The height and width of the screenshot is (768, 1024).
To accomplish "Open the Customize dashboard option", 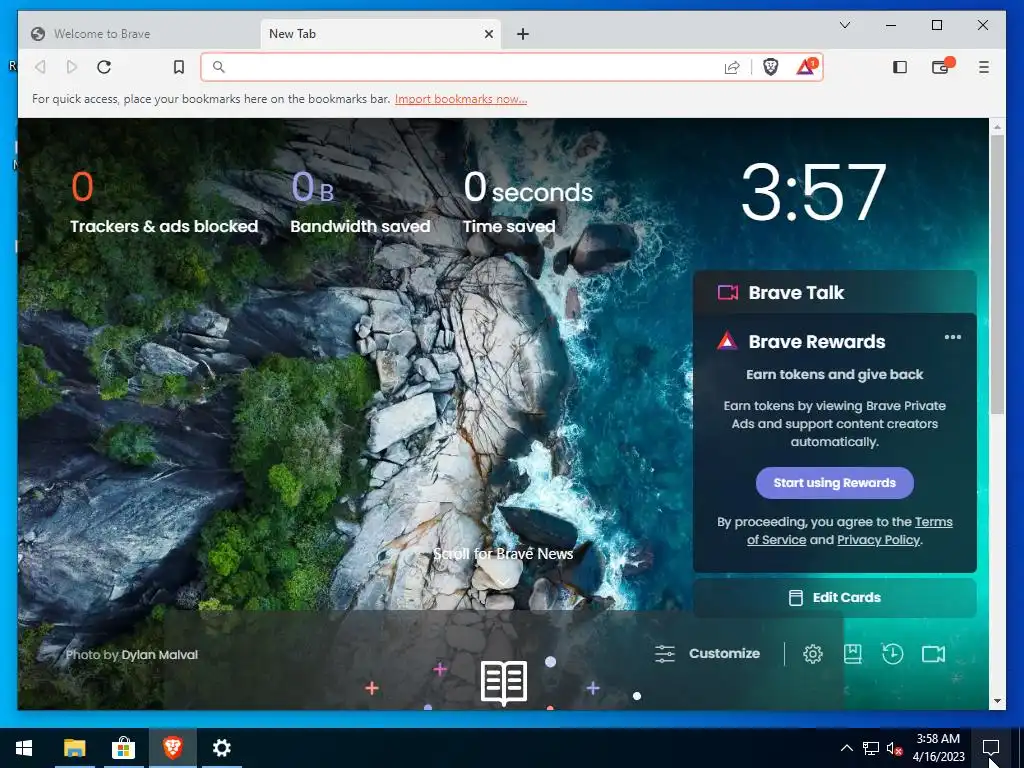I will (707, 654).
